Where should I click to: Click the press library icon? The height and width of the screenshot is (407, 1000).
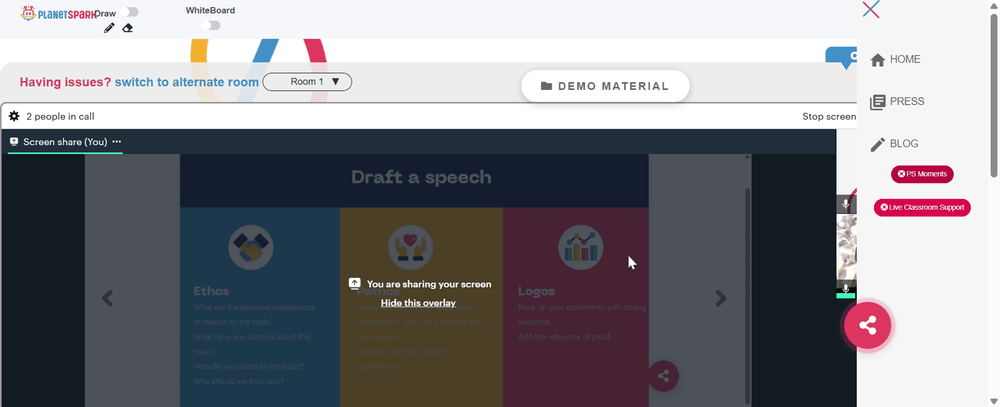point(878,102)
